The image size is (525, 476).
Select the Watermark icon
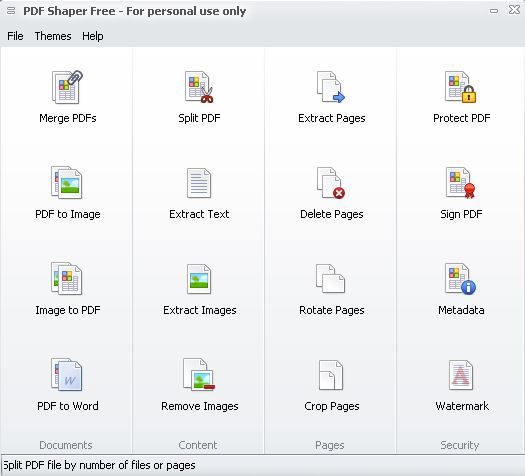(461, 375)
